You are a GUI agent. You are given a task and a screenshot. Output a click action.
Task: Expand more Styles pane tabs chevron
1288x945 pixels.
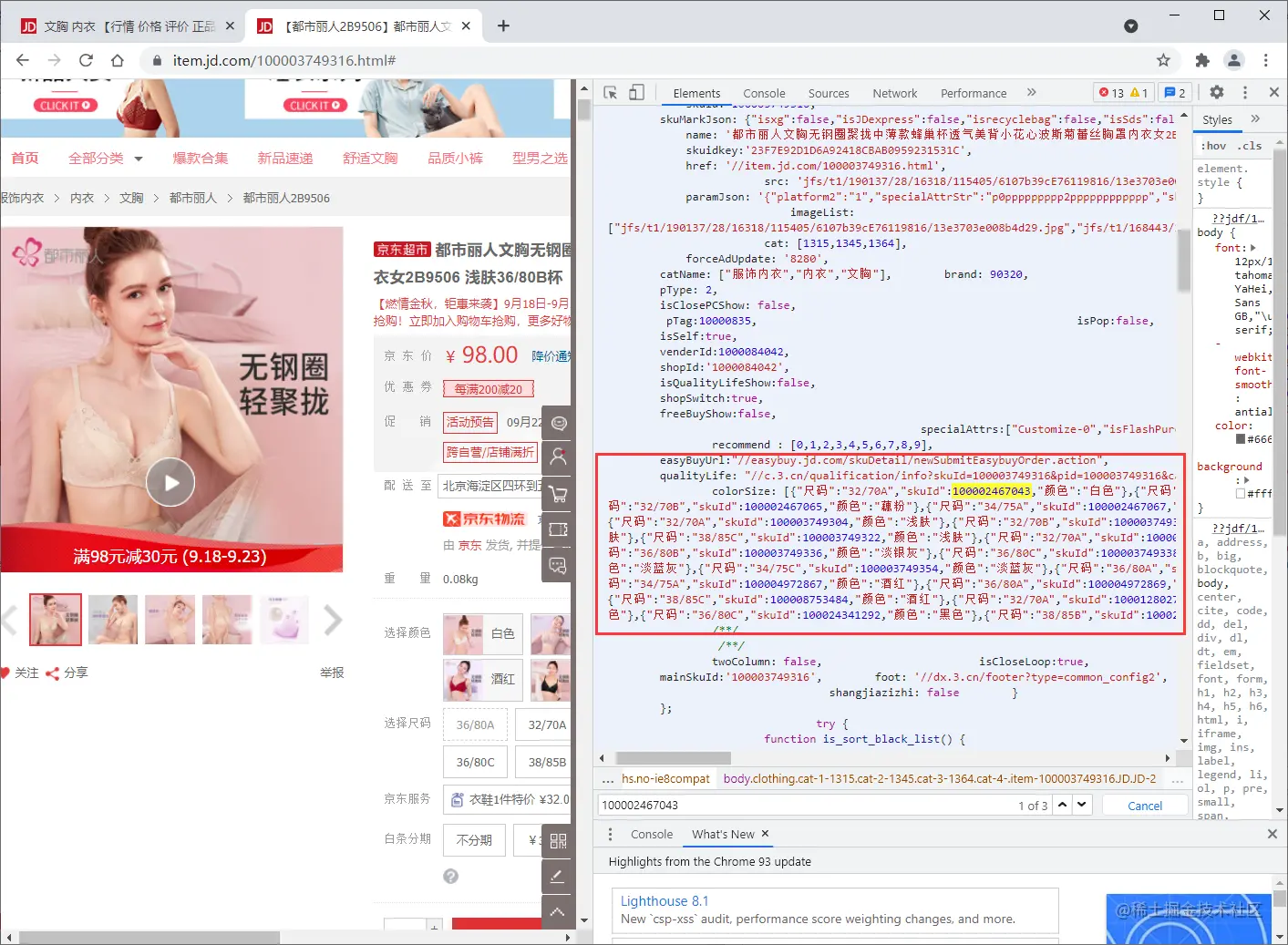[x=1255, y=118]
